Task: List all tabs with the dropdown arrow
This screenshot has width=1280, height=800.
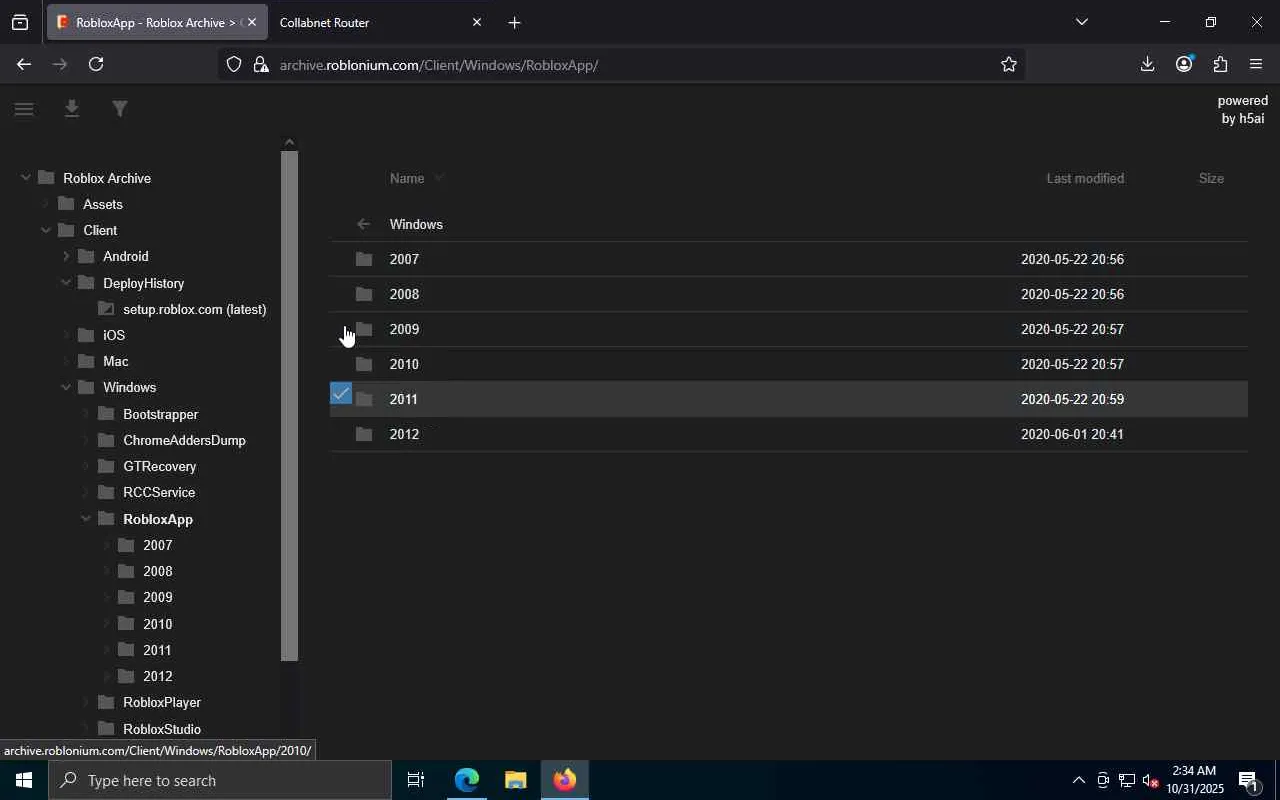Action: click(x=1081, y=22)
